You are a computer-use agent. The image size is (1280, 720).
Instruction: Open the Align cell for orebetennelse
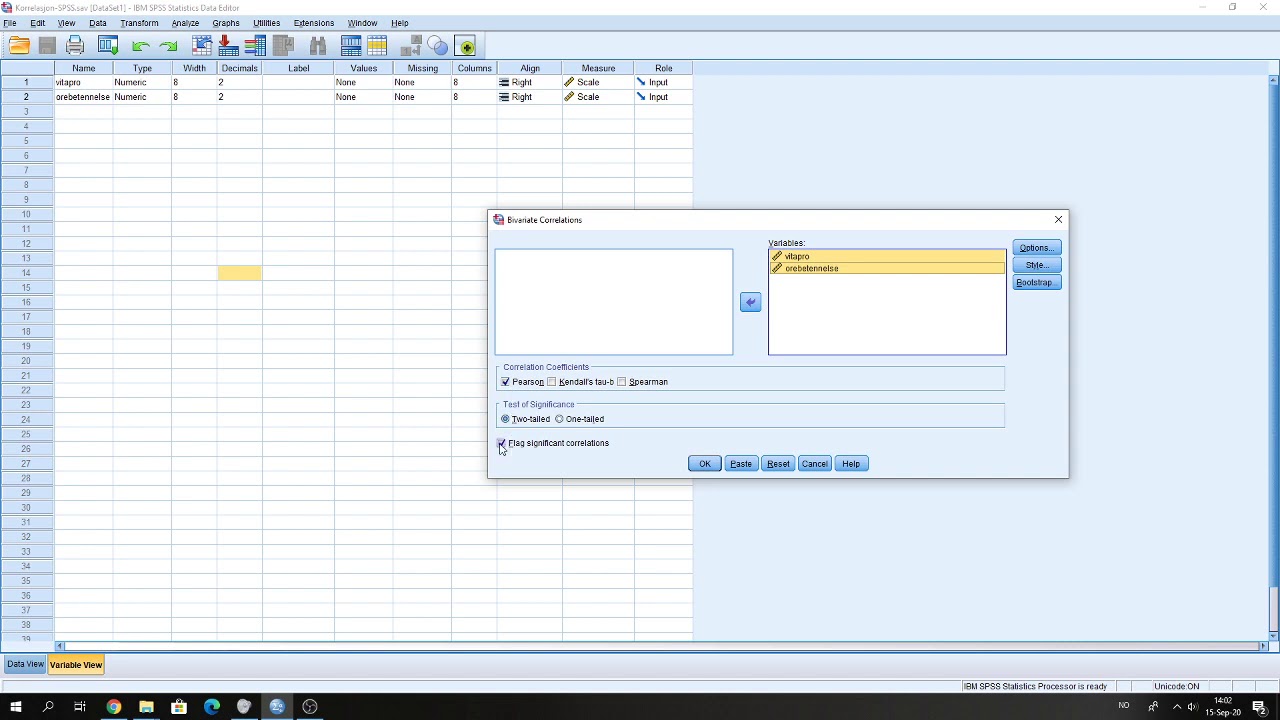[x=529, y=97]
